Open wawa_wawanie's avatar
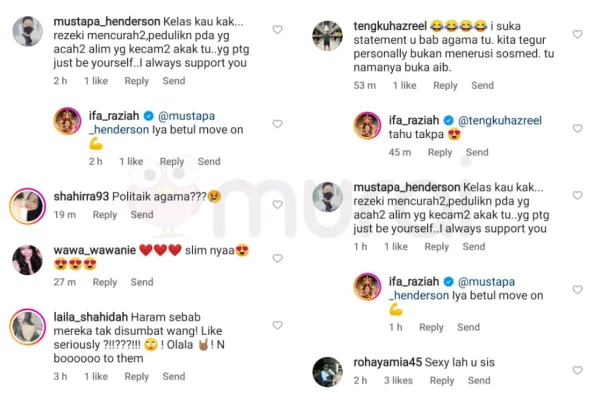600x400 pixels. 27,260
